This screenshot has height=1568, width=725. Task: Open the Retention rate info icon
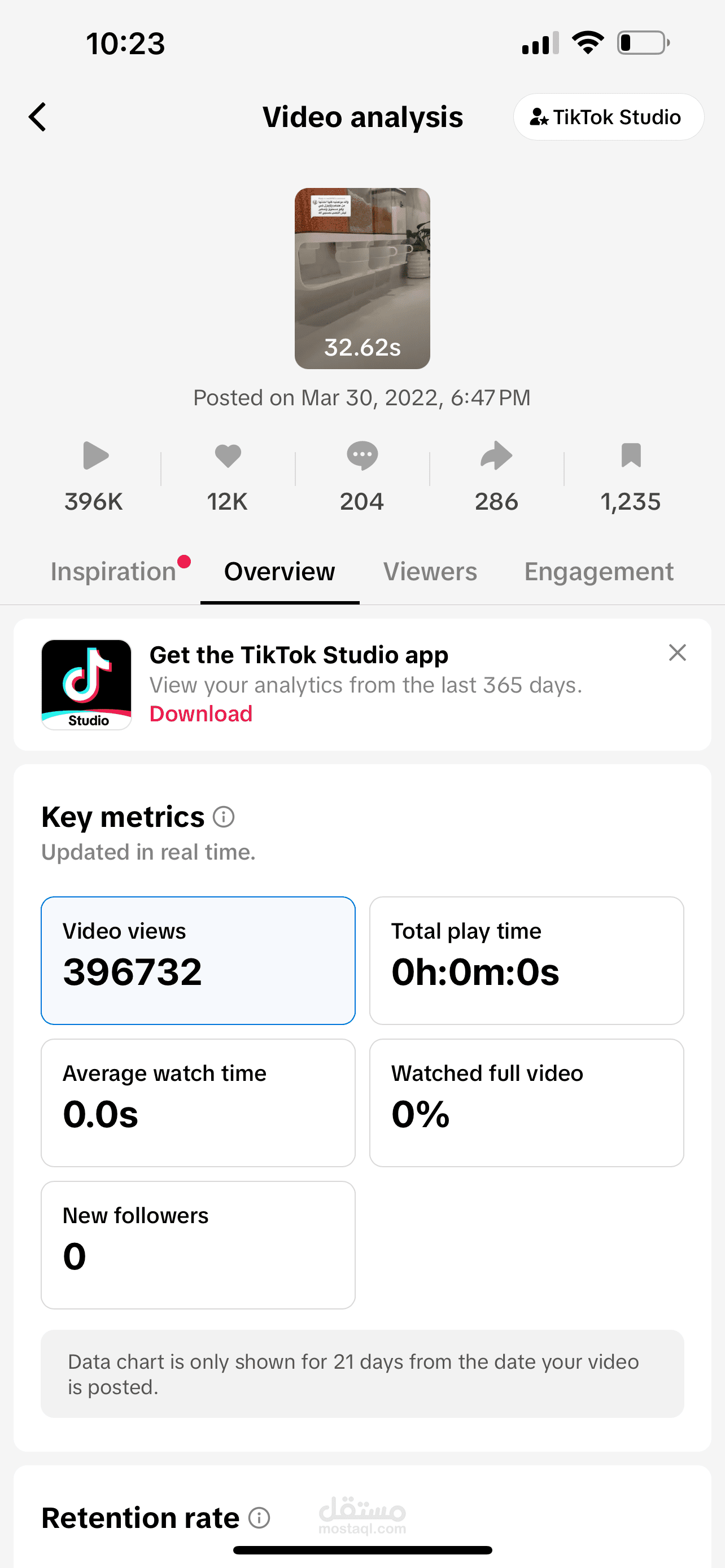(x=259, y=1518)
